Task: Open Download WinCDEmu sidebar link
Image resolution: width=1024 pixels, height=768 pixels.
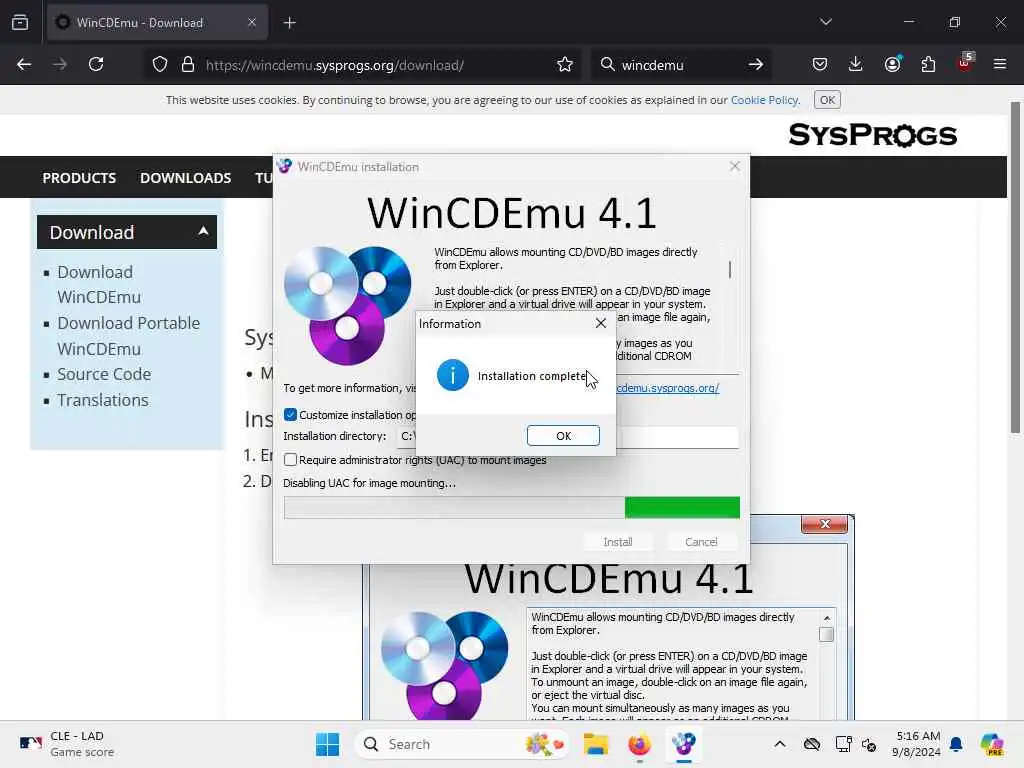Action: point(99,284)
